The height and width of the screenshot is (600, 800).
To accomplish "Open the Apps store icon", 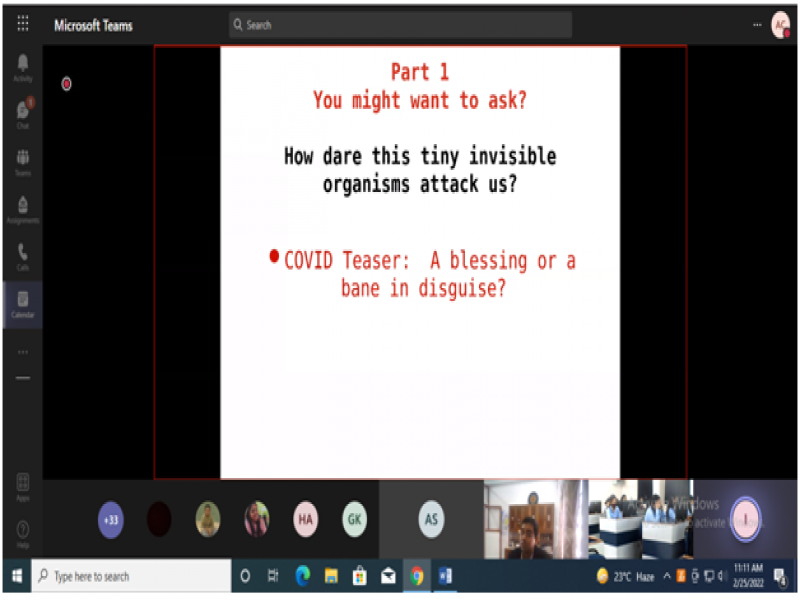I will click(x=22, y=485).
